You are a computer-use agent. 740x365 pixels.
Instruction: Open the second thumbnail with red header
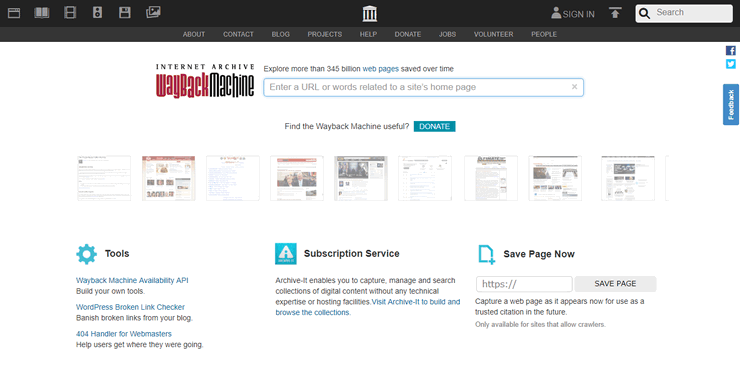point(168,178)
